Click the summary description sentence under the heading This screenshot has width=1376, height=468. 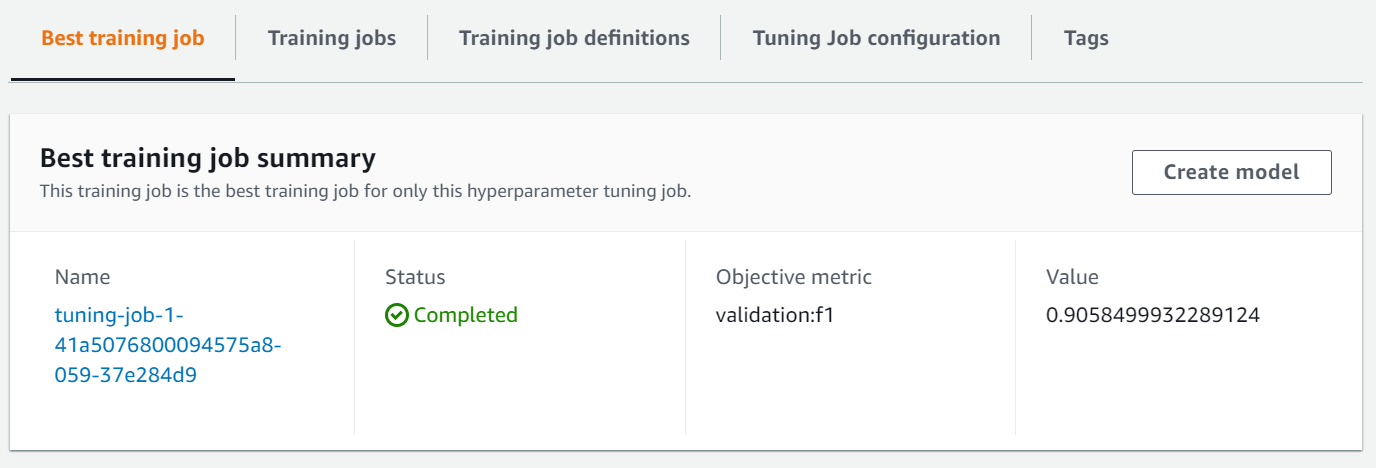pyautogui.click(x=365, y=190)
